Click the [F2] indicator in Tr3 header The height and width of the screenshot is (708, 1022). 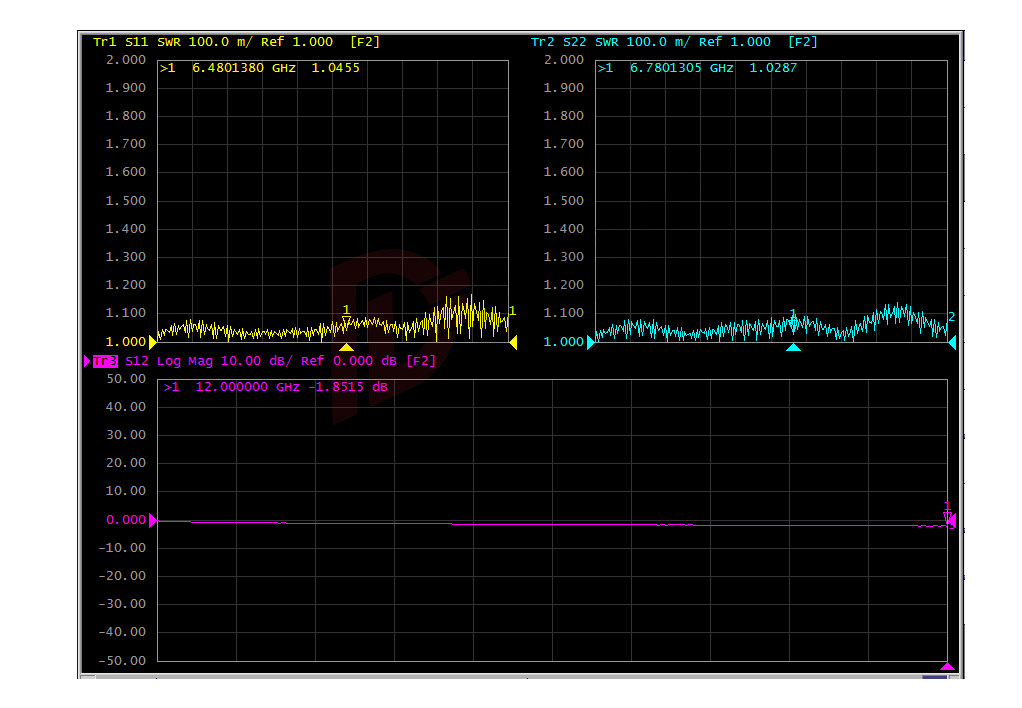(421, 361)
